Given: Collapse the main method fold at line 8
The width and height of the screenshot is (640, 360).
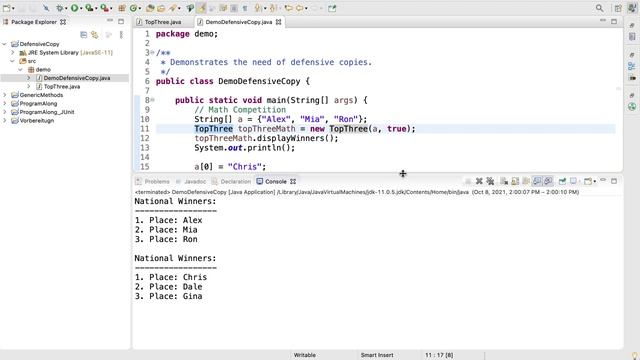Looking at the screenshot, I should click(x=152, y=100).
